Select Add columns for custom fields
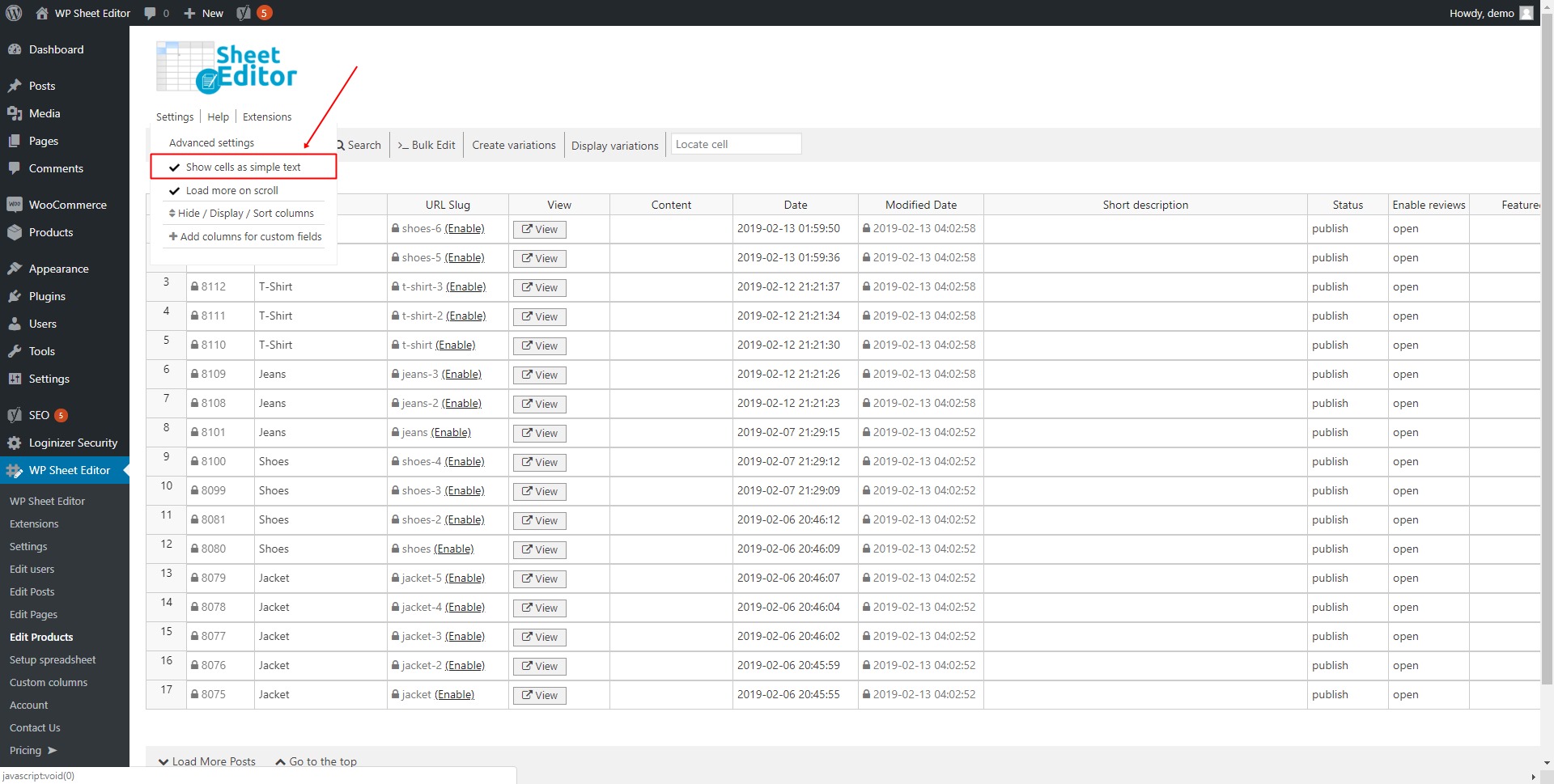This screenshot has width=1554, height=784. [x=245, y=236]
